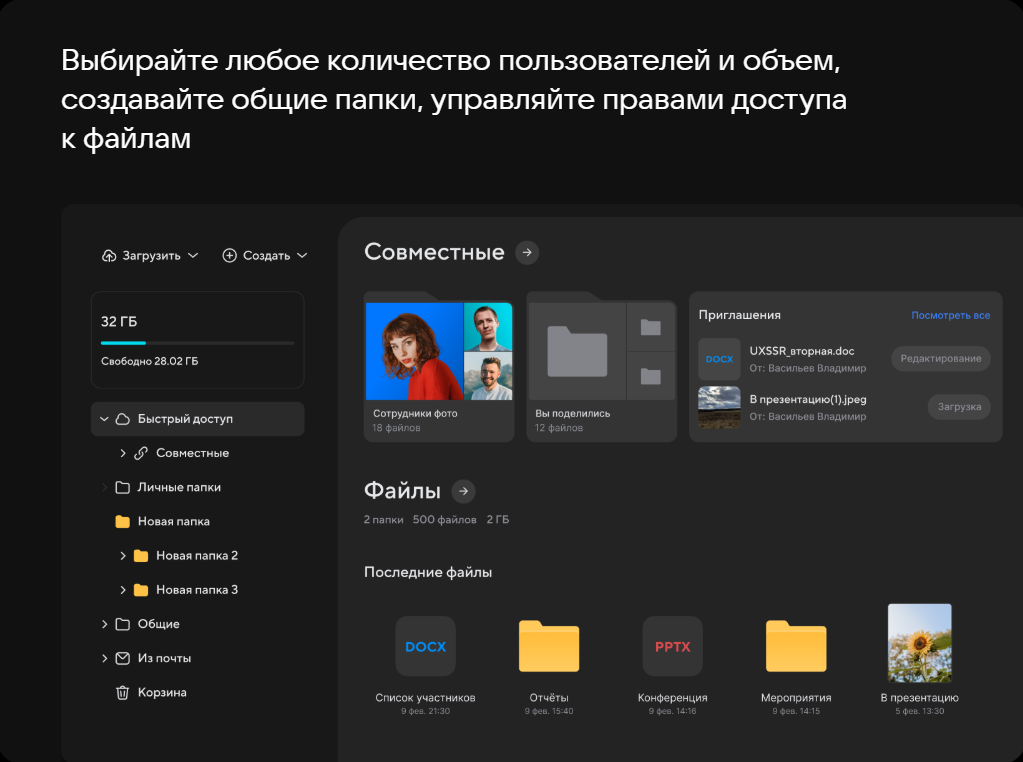Open the Загрузить dropdown arrow
The height and width of the screenshot is (762, 1023).
pos(193,256)
